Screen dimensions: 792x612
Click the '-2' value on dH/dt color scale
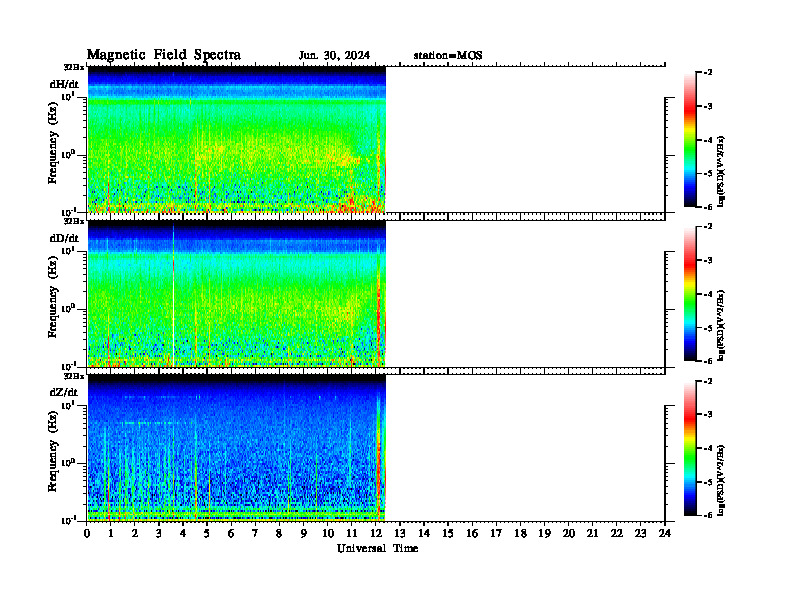708,73
